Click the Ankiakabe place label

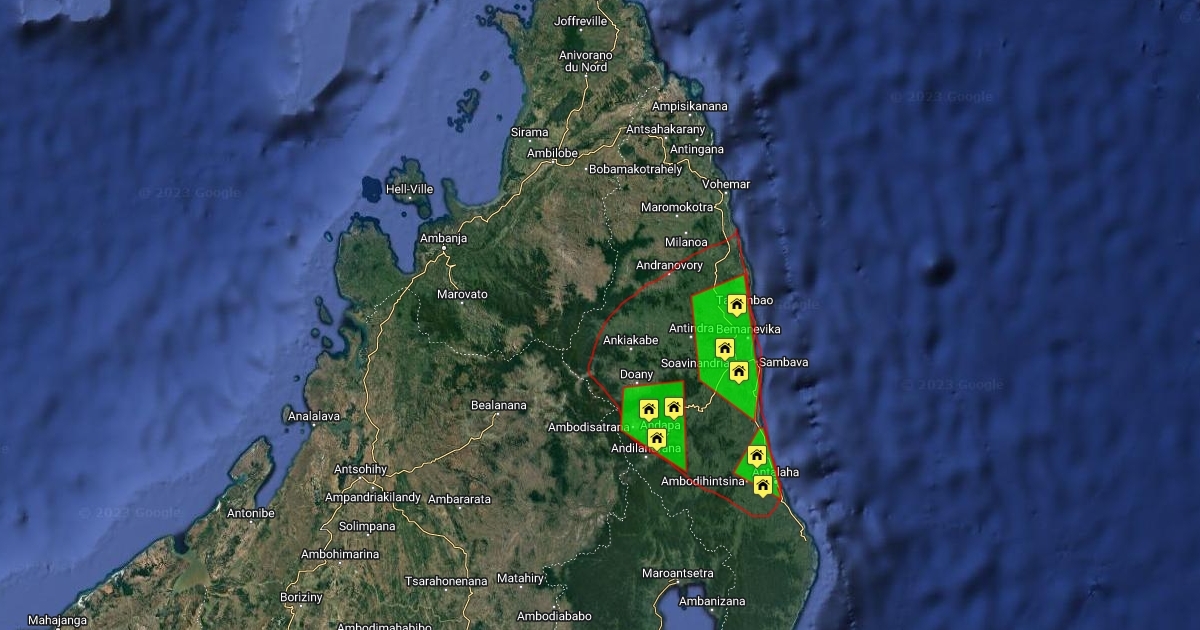coord(631,339)
